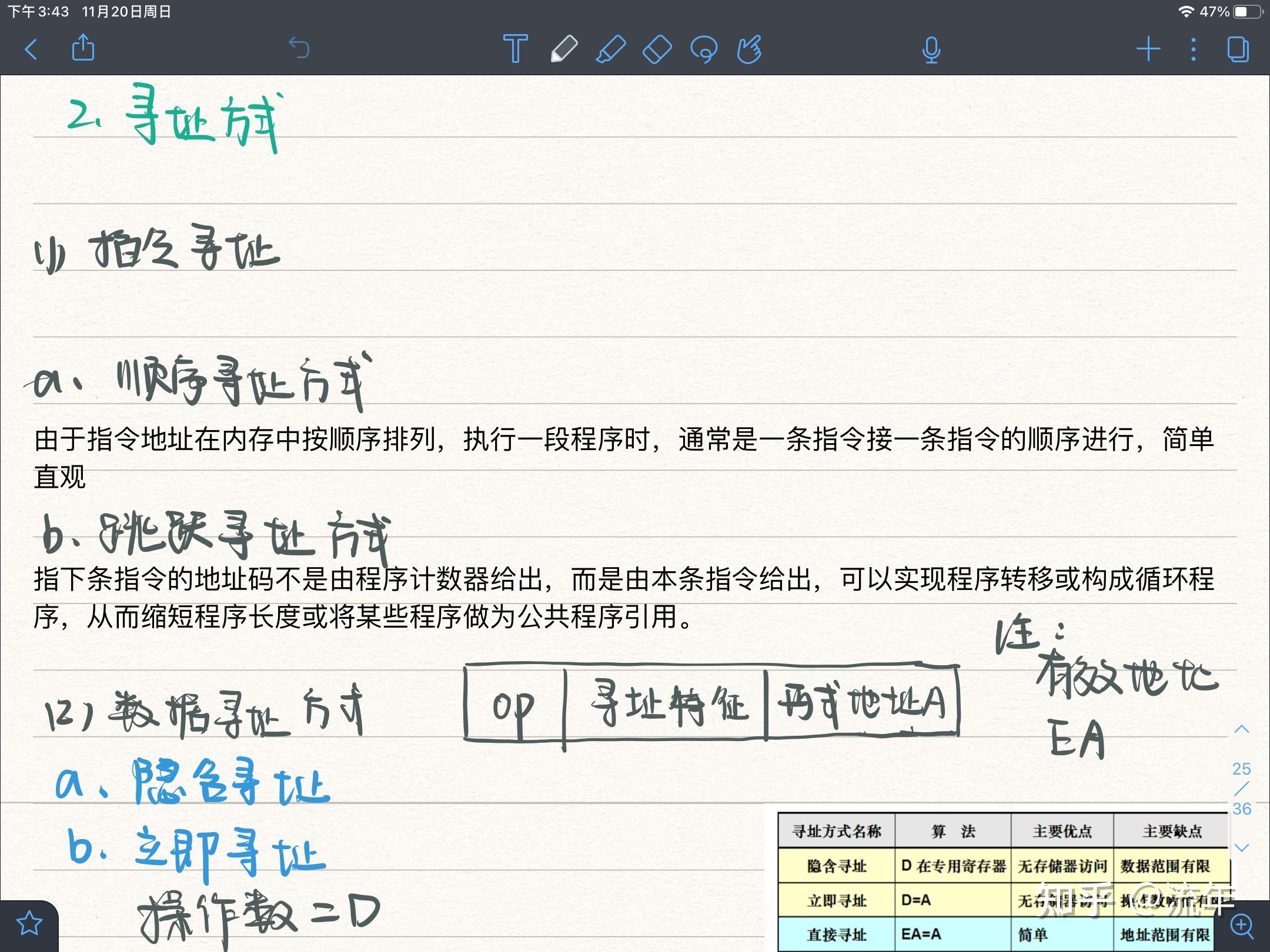Check battery status at 47%
Screen dimensions: 1270x952
point(1231,12)
